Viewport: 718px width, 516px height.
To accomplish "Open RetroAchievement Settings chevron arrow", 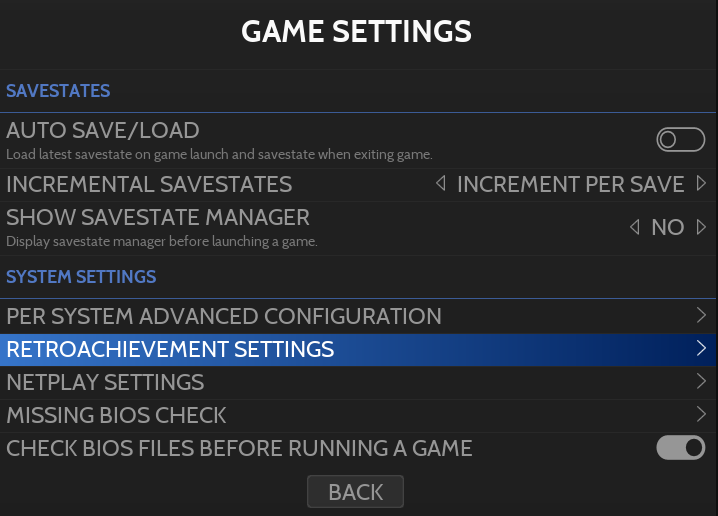I will 701,349.
